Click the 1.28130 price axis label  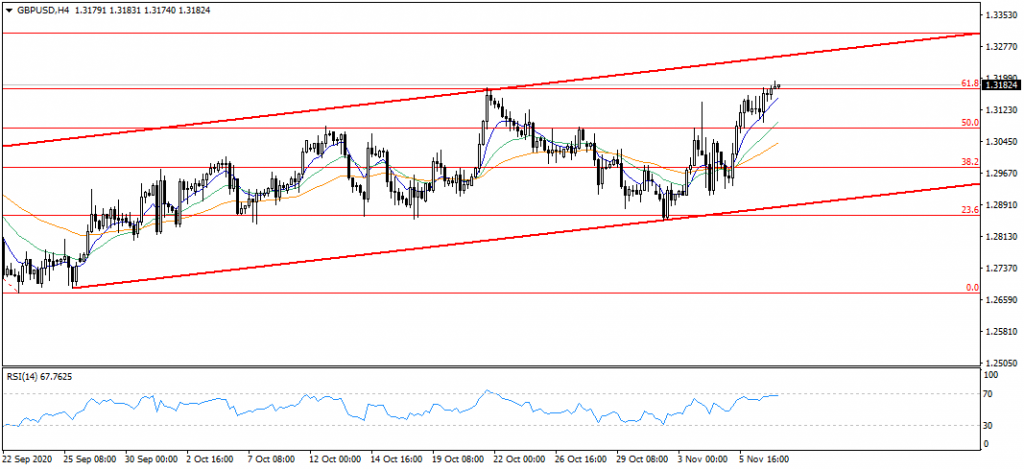(x=1001, y=237)
